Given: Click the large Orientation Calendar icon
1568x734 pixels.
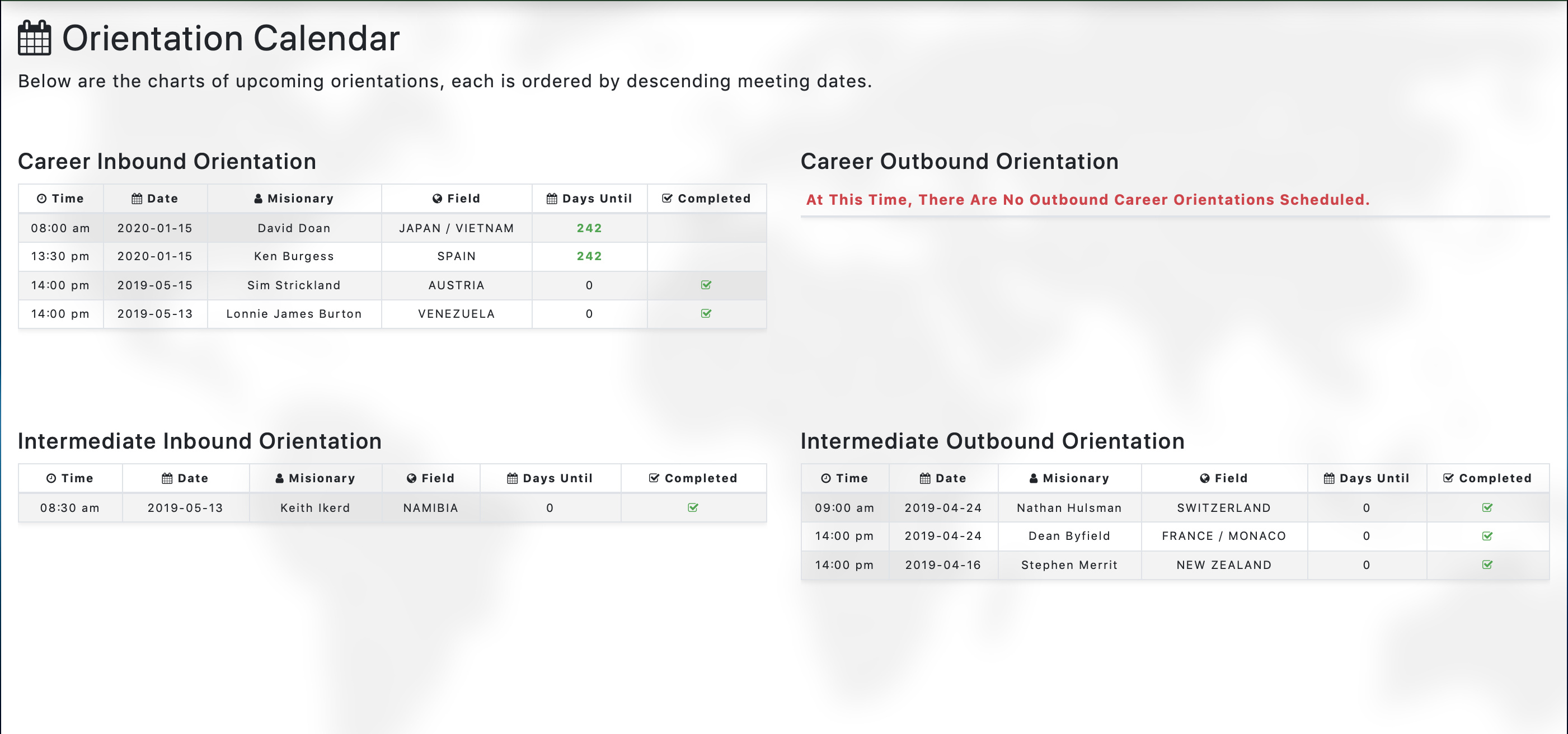Looking at the screenshot, I should click(34, 39).
